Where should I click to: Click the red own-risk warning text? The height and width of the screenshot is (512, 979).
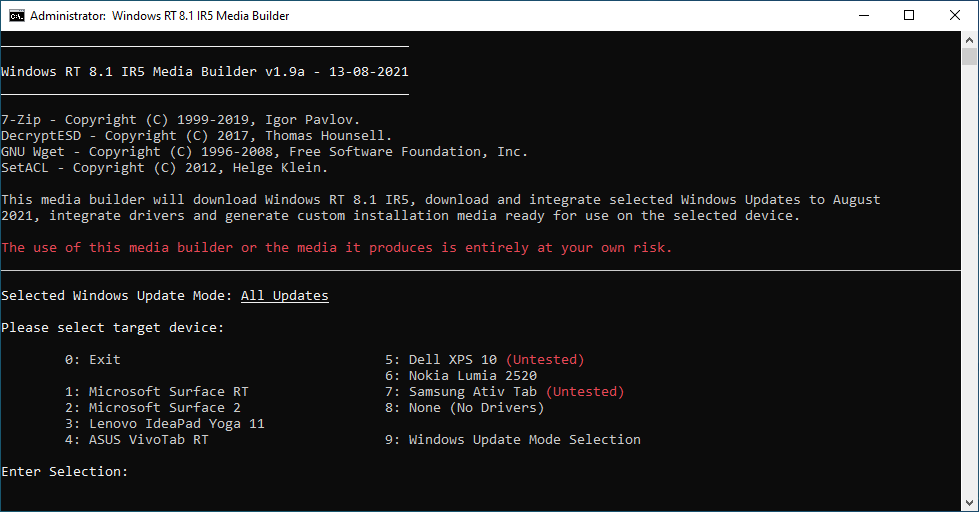point(336,248)
